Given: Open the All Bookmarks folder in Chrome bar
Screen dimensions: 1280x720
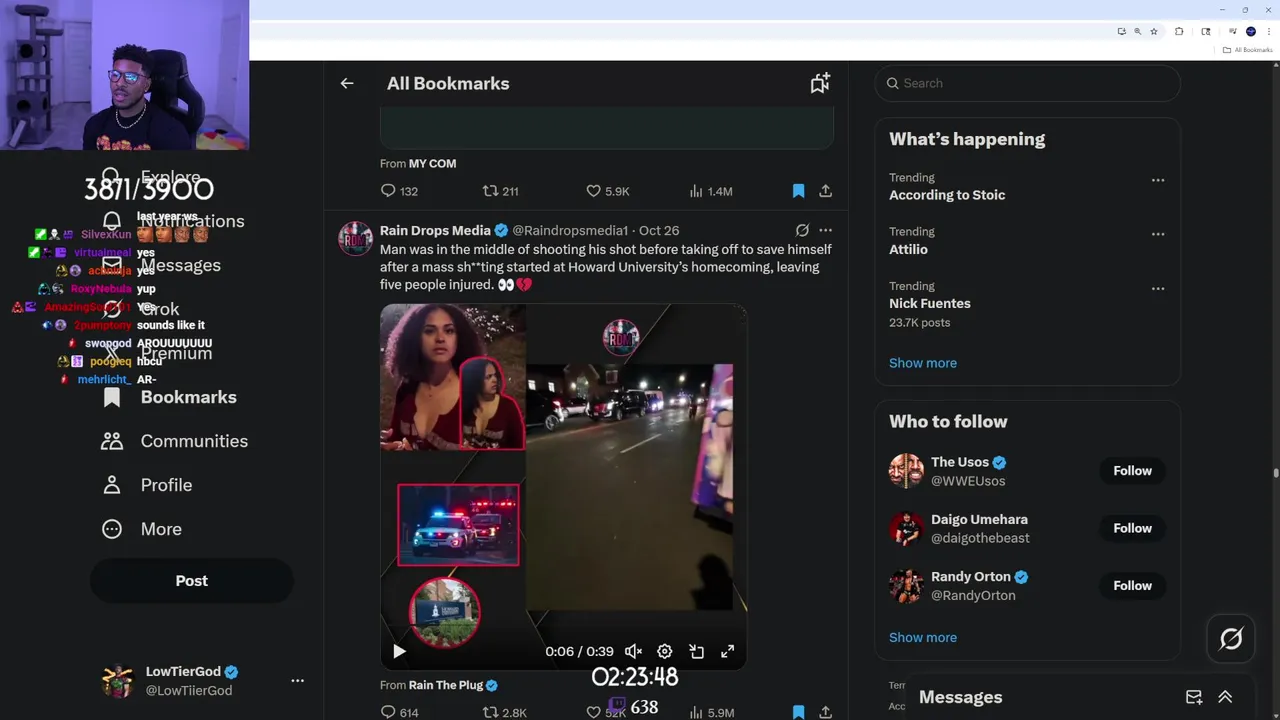Looking at the screenshot, I should point(1247,50).
